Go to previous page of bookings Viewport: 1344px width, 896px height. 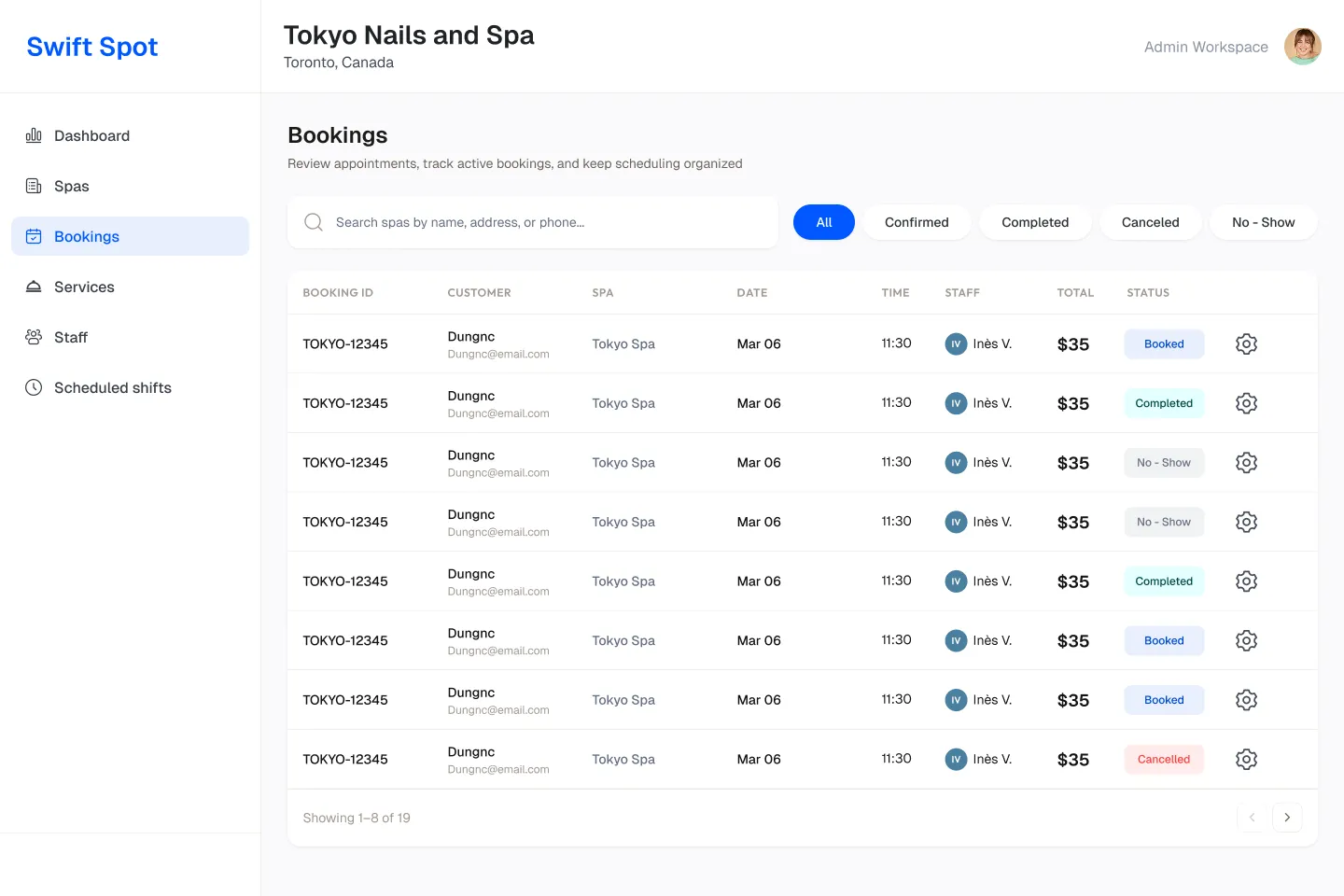pyautogui.click(x=1252, y=818)
